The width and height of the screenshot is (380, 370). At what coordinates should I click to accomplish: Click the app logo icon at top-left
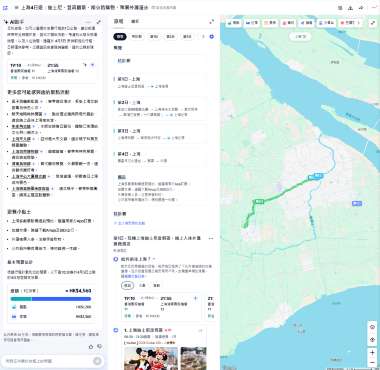5,7
